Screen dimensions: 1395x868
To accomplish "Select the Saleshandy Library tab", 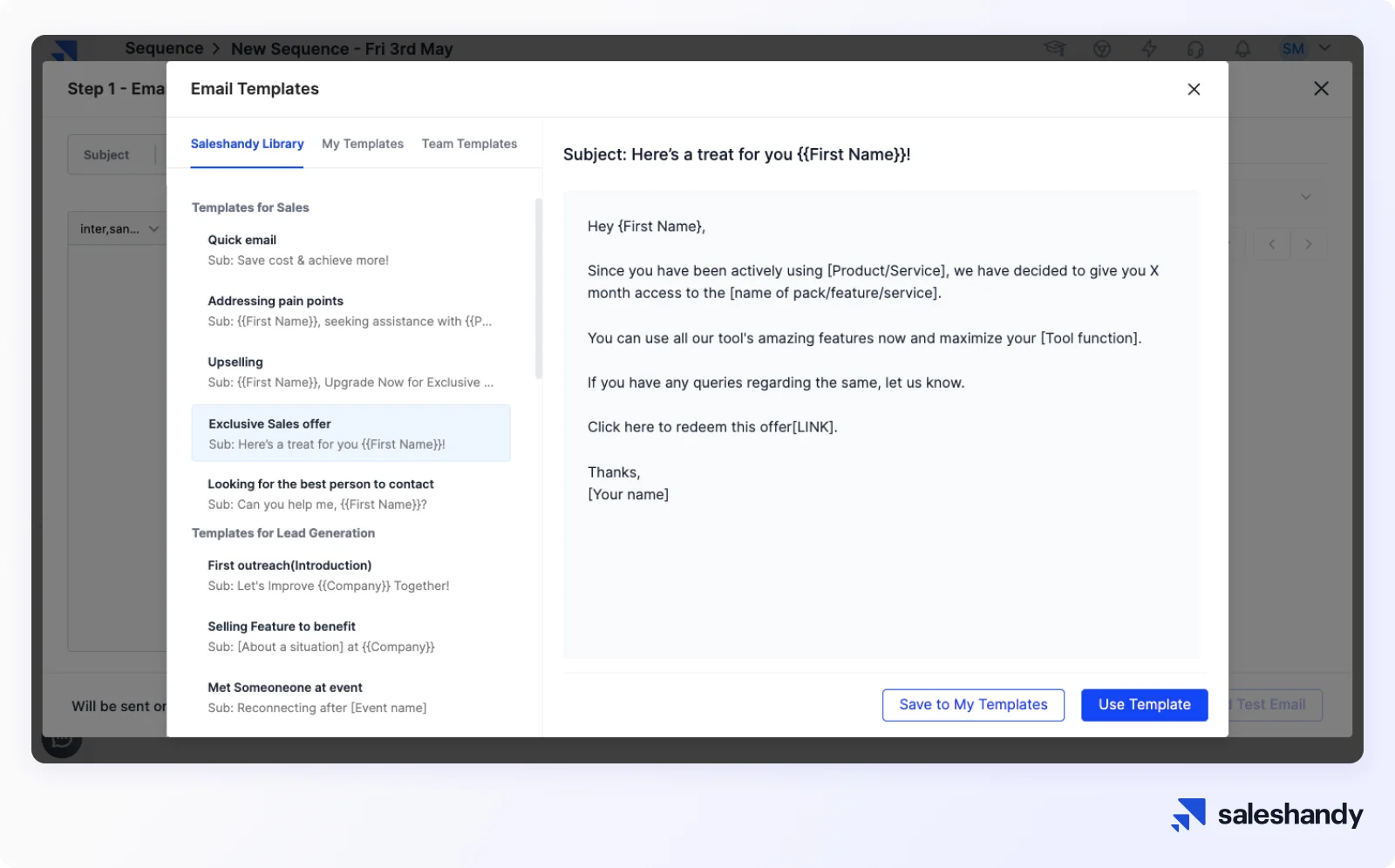I will pyautogui.click(x=247, y=144).
